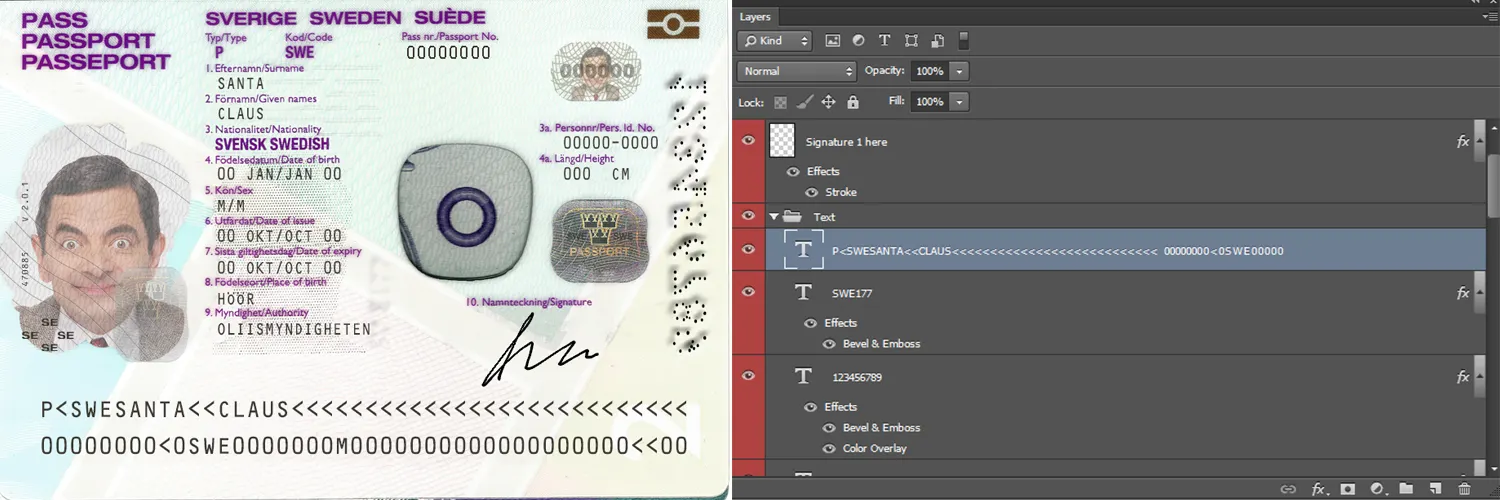This screenshot has height=500, width=1500.
Task: Lock image pixels brush icon
Action: pyautogui.click(x=804, y=102)
